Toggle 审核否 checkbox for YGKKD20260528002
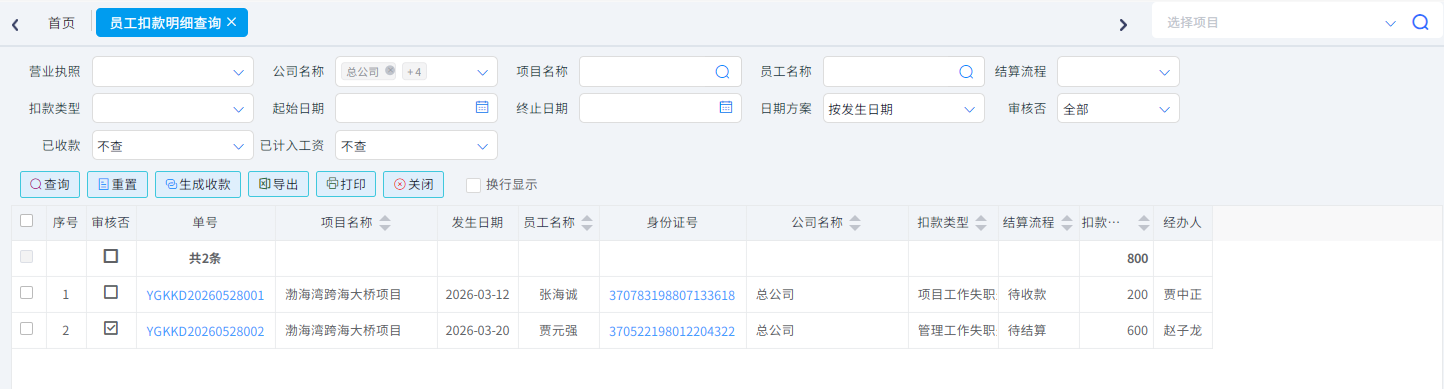 pos(111,328)
